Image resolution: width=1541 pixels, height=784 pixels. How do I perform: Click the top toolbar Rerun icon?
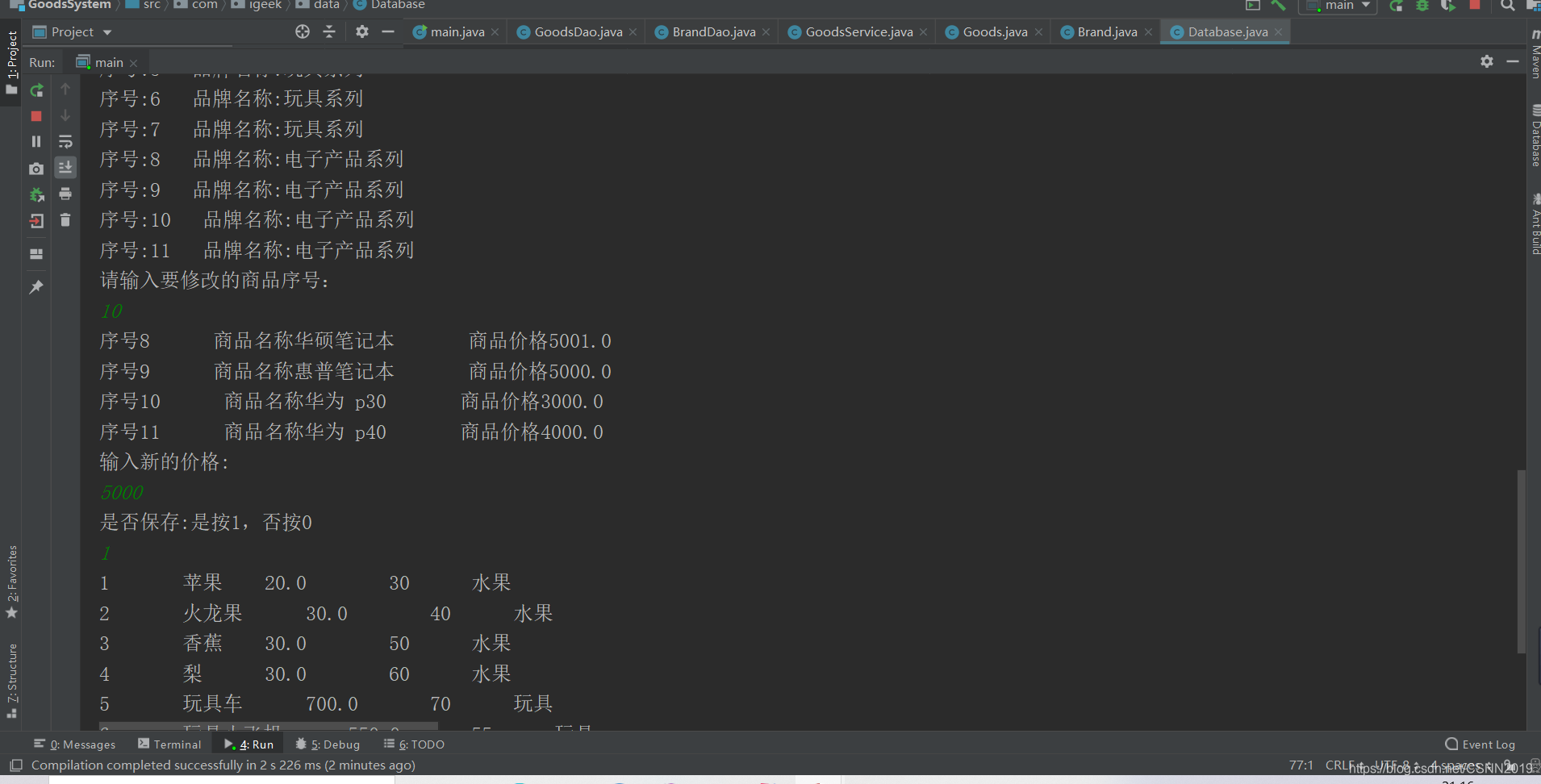coord(1397,5)
